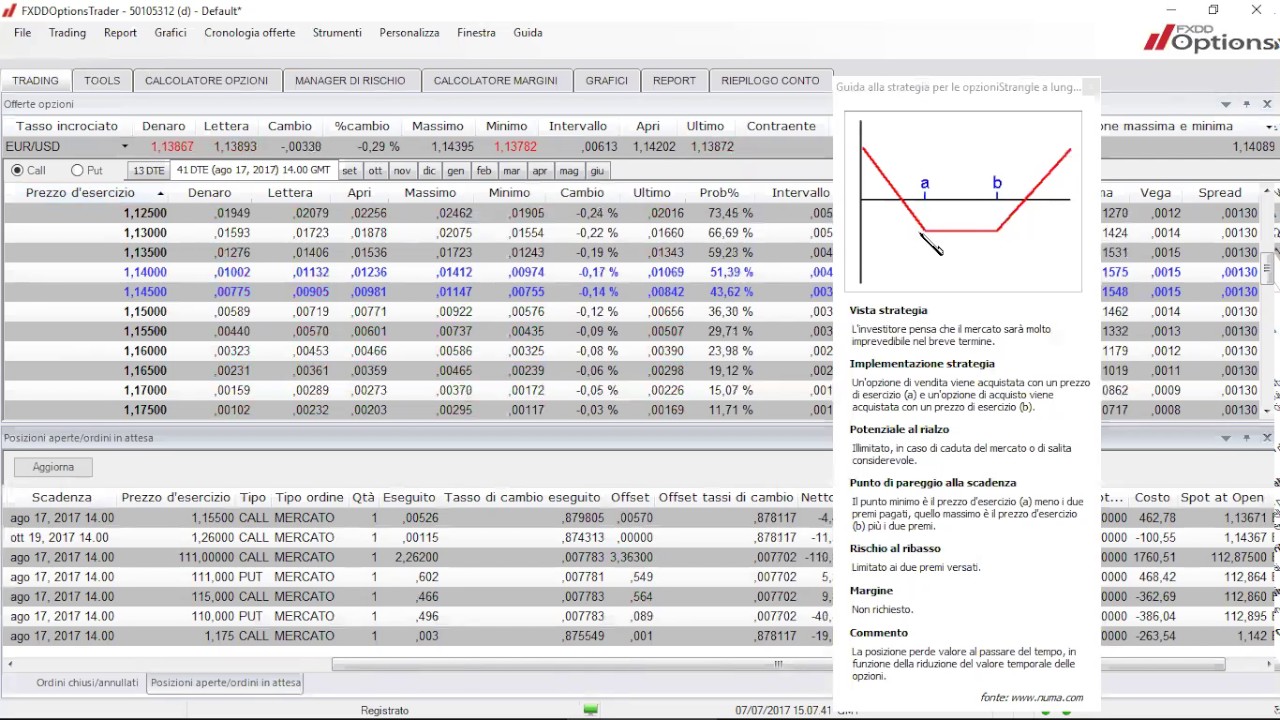1280x720 pixels.
Task: Open the Guida menu
Action: click(528, 33)
